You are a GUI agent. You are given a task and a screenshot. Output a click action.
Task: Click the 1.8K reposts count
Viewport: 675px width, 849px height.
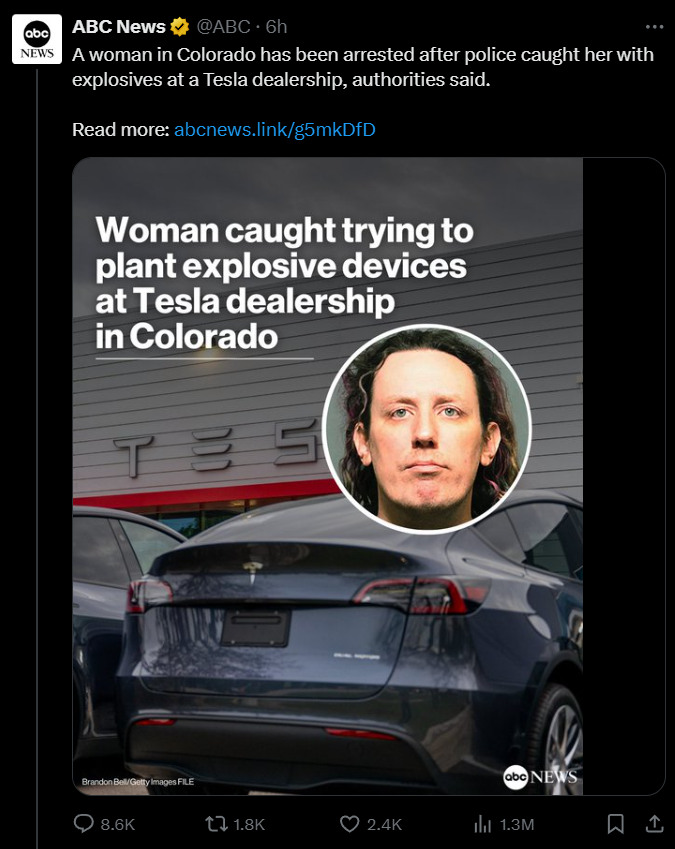[x=249, y=824]
